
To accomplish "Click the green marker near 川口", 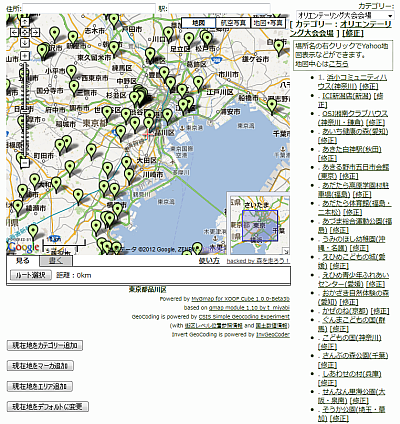I will point(169,34).
